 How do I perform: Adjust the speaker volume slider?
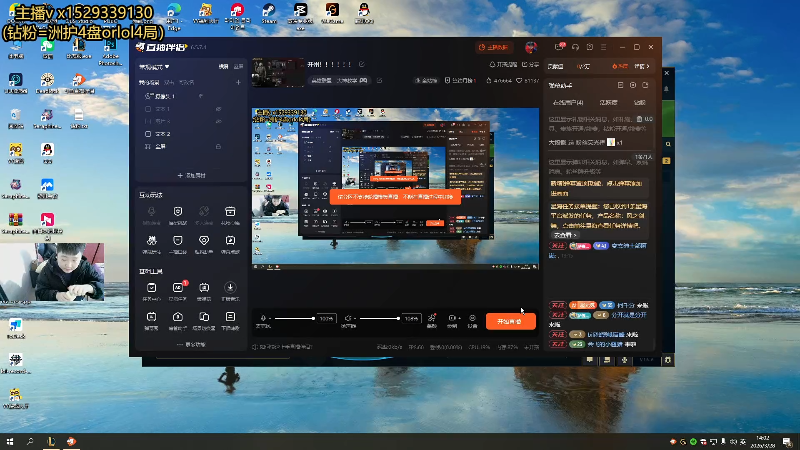[x=379, y=318]
